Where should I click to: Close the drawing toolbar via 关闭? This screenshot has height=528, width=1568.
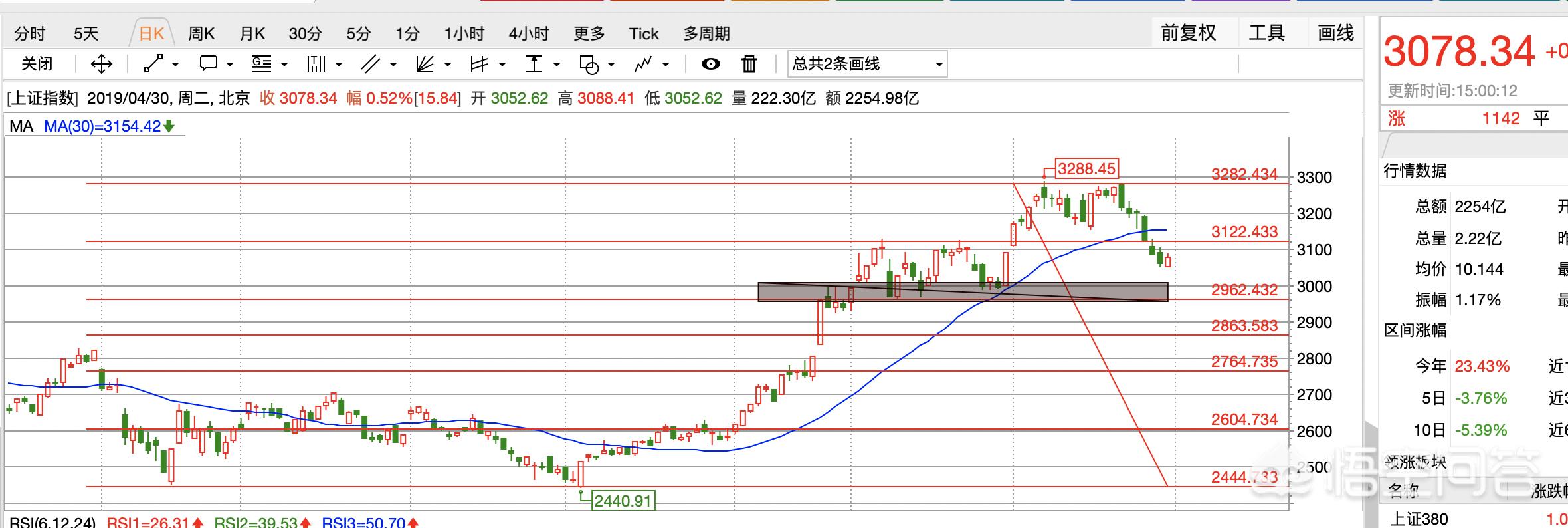(x=37, y=64)
